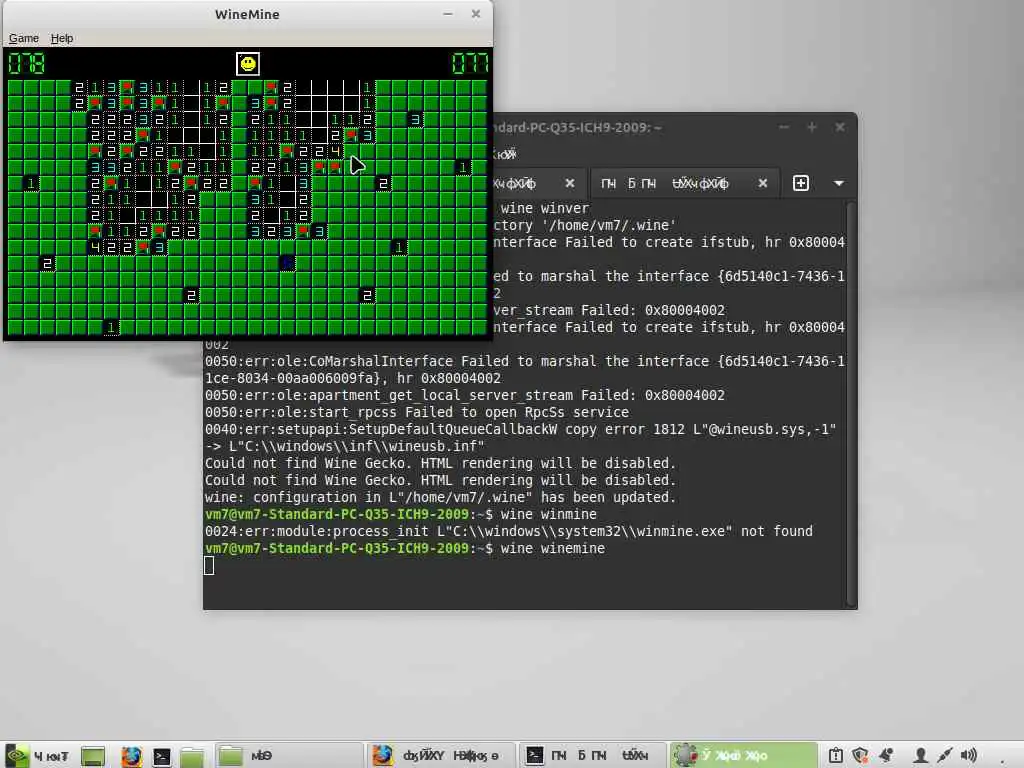Image resolution: width=1024 pixels, height=768 pixels.
Task: Click the lone 1 cell in the bottom row of the minefield
Action: tap(111, 327)
